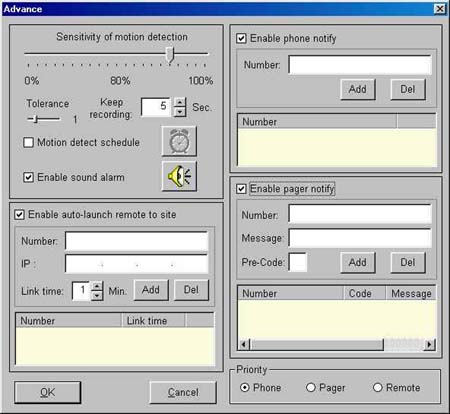Click the pager list right scroll arrow
The width and height of the screenshot is (450, 414).
point(430,344)
